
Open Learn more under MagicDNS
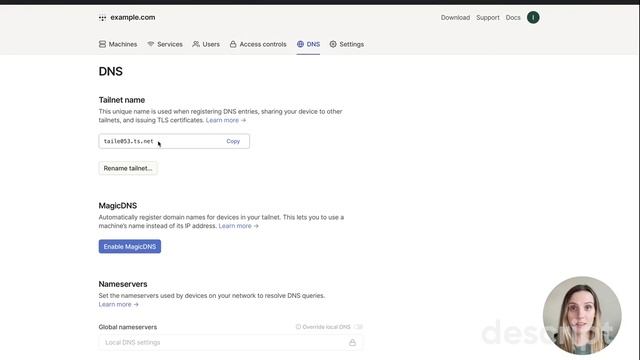tap(238, 226)
